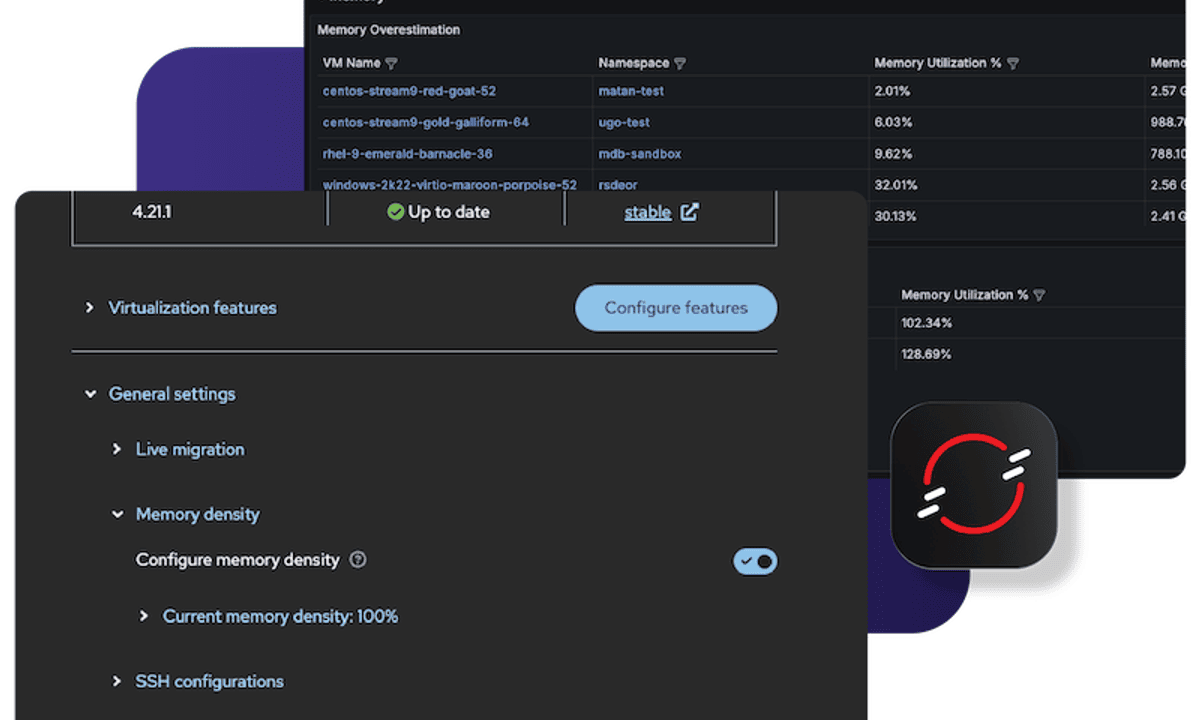
Task: Open VM centos-stream9-gold-galliform-64
Action: coord(426,122)
